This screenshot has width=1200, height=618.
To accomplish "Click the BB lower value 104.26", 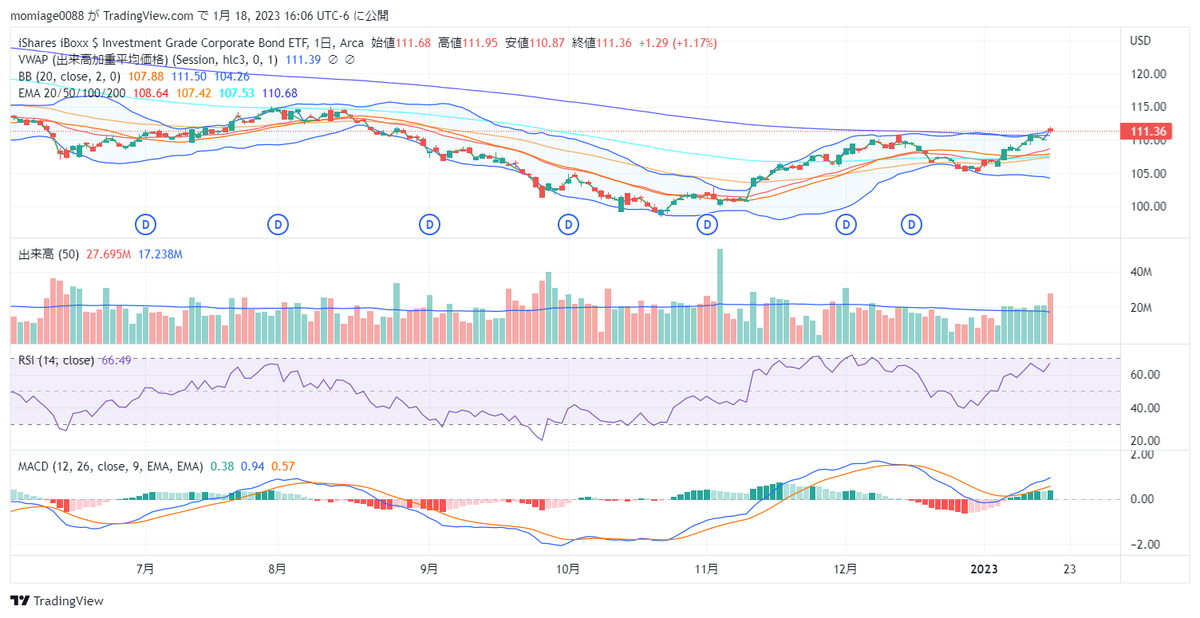I will (x=231, y=76).
